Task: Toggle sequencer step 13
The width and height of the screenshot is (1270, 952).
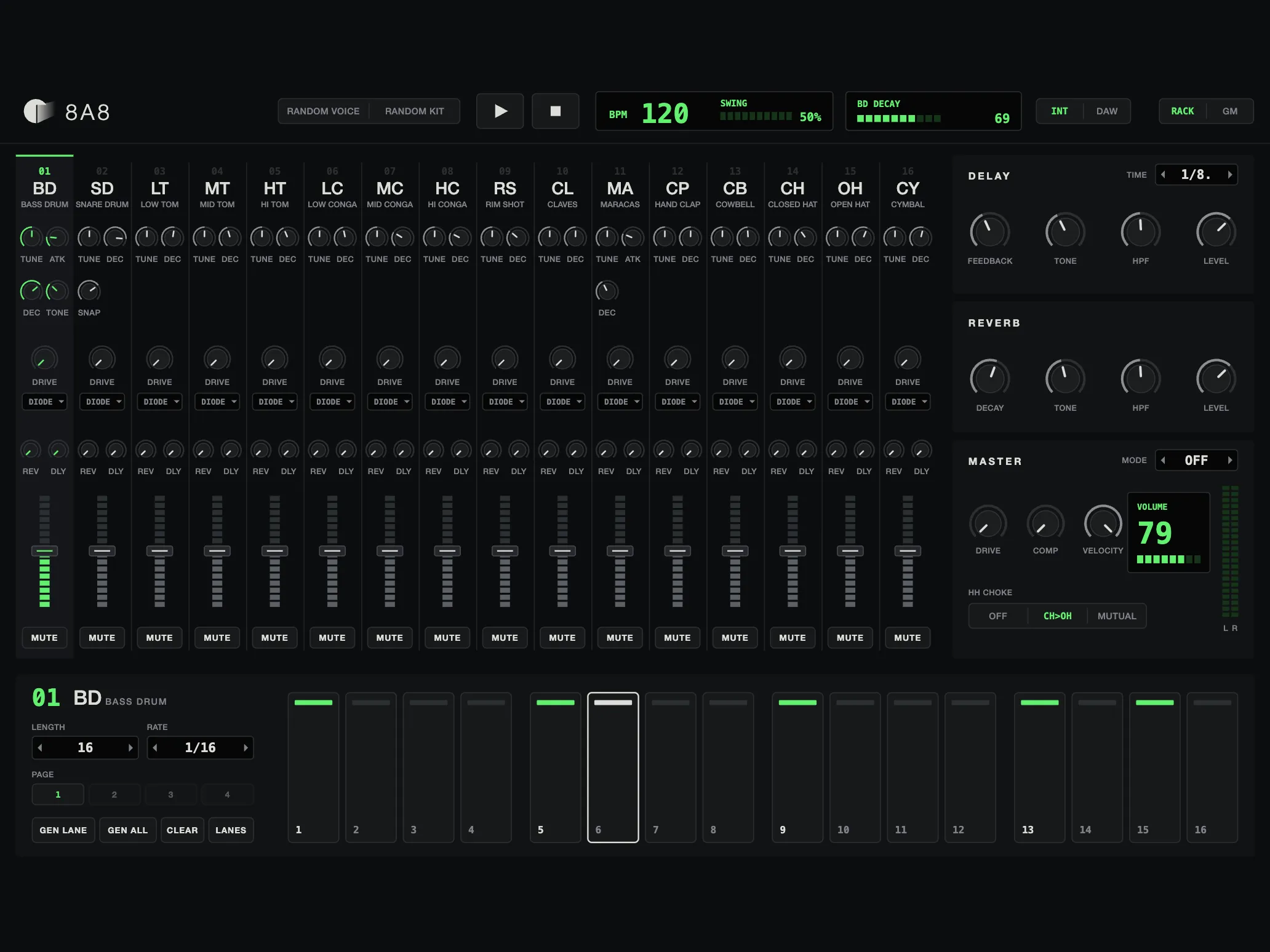Action: (x=1040, y=768)
